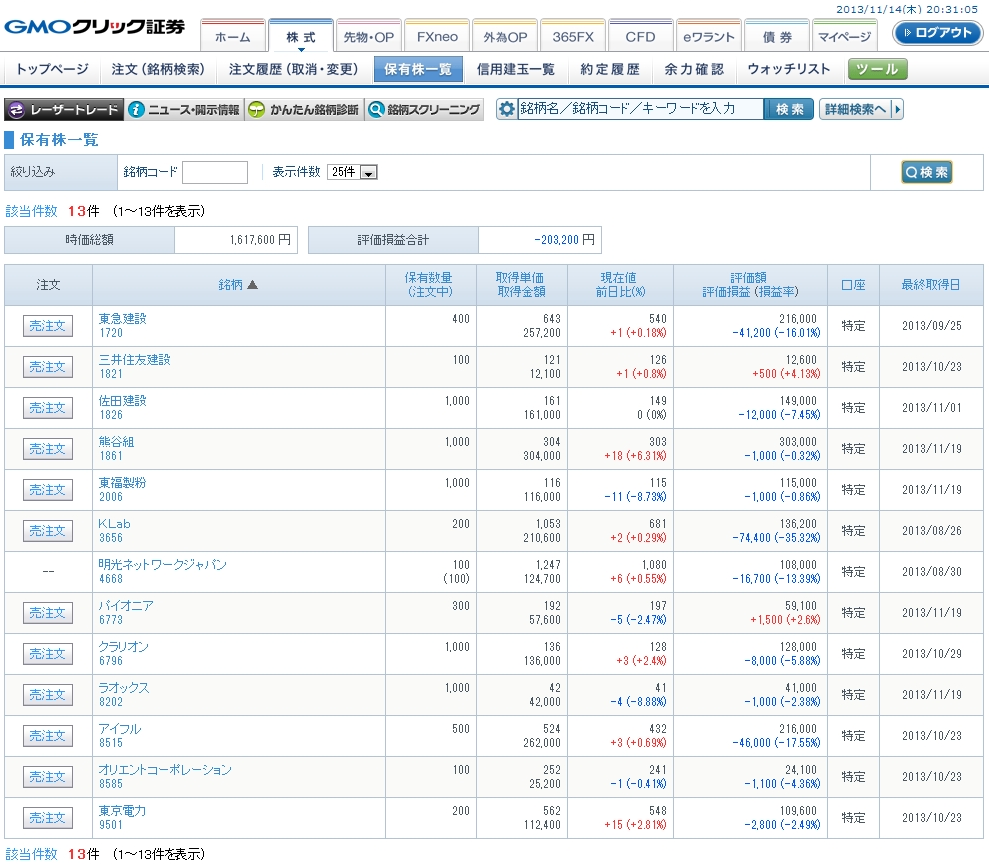Screen dimensions: 989x864
Task: Open the レーザートレード tool
Action: pyautogui.click(x=64, y=110)
